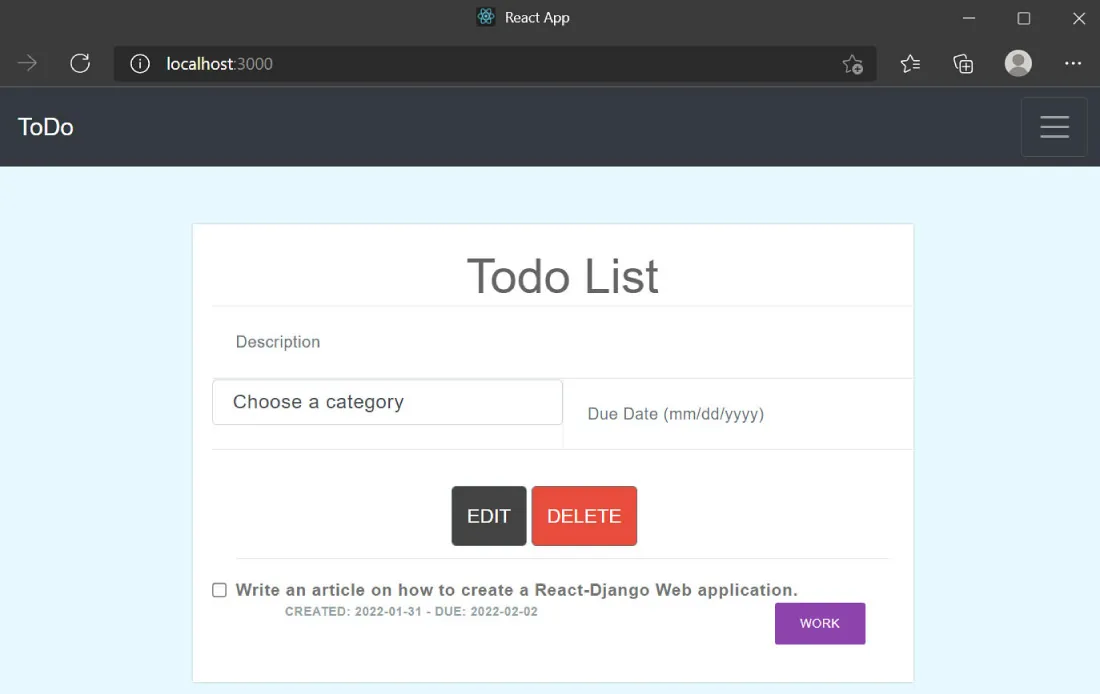Open the Settings and more ellipsis menu
The width and height of the screenshot is (1100, 694).
[1072, 63]
